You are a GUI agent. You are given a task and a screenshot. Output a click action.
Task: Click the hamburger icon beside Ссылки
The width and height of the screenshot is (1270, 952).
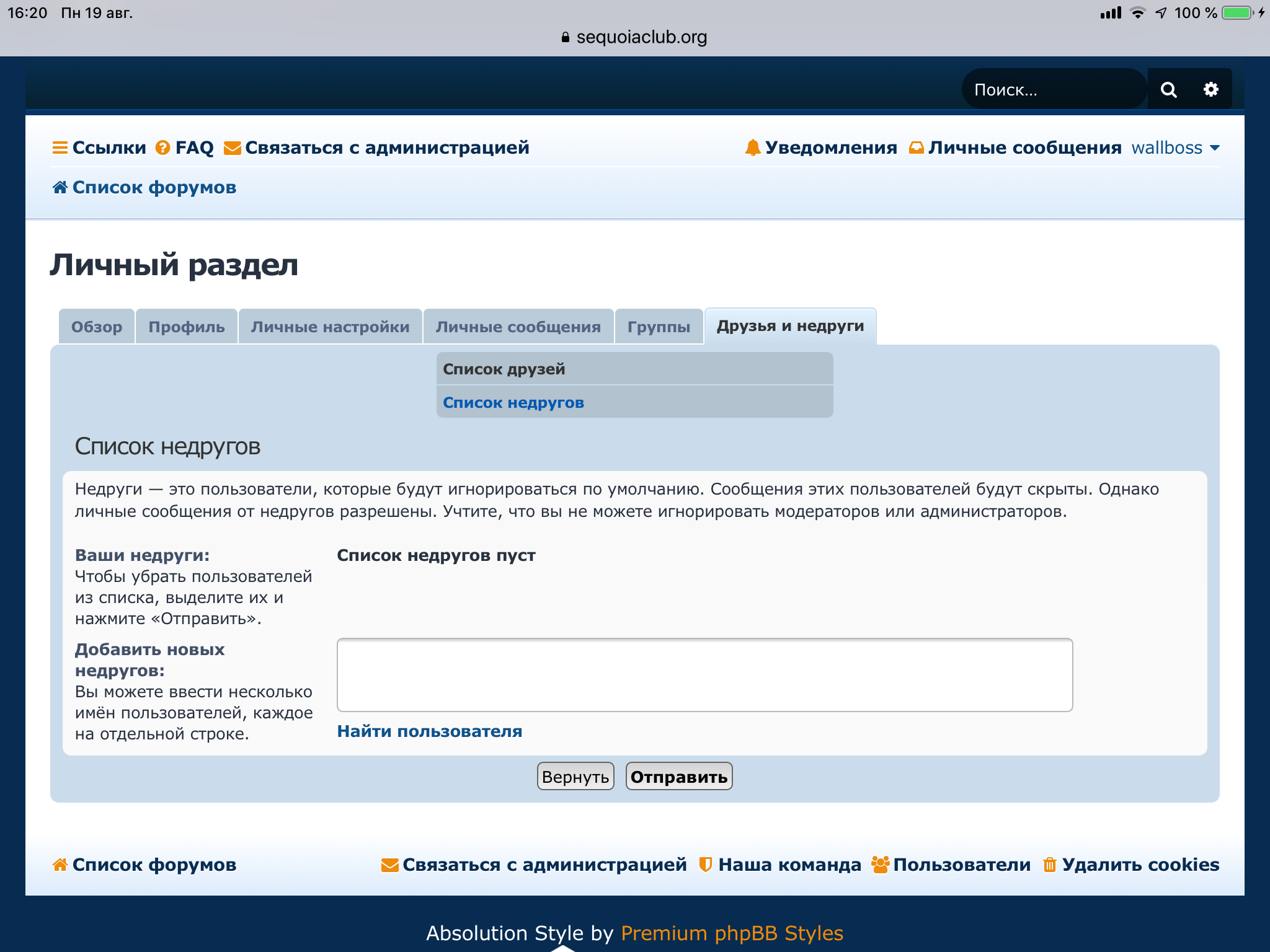[60, 148]
